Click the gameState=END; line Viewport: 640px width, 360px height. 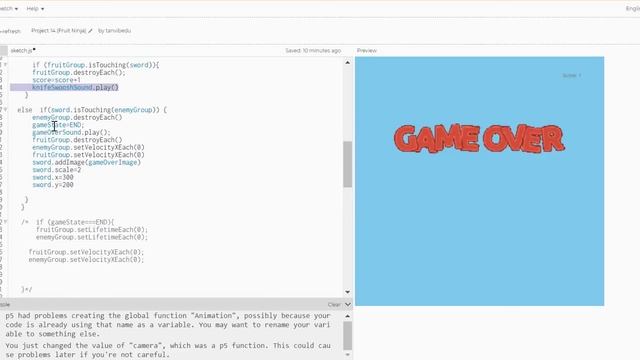click(x=58, y=125)
